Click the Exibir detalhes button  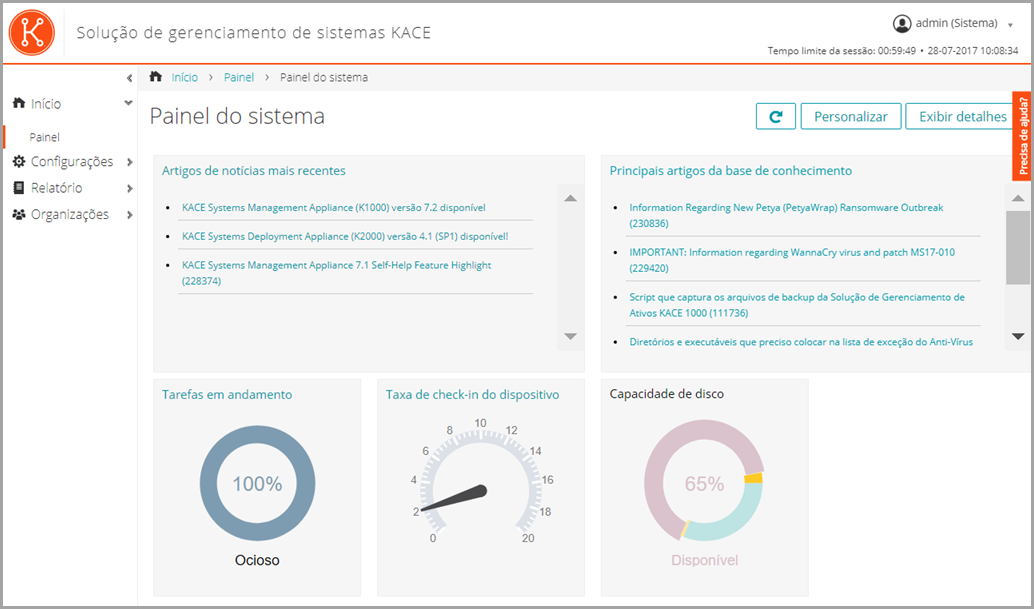pyautogui.click(x=959, y=116)
